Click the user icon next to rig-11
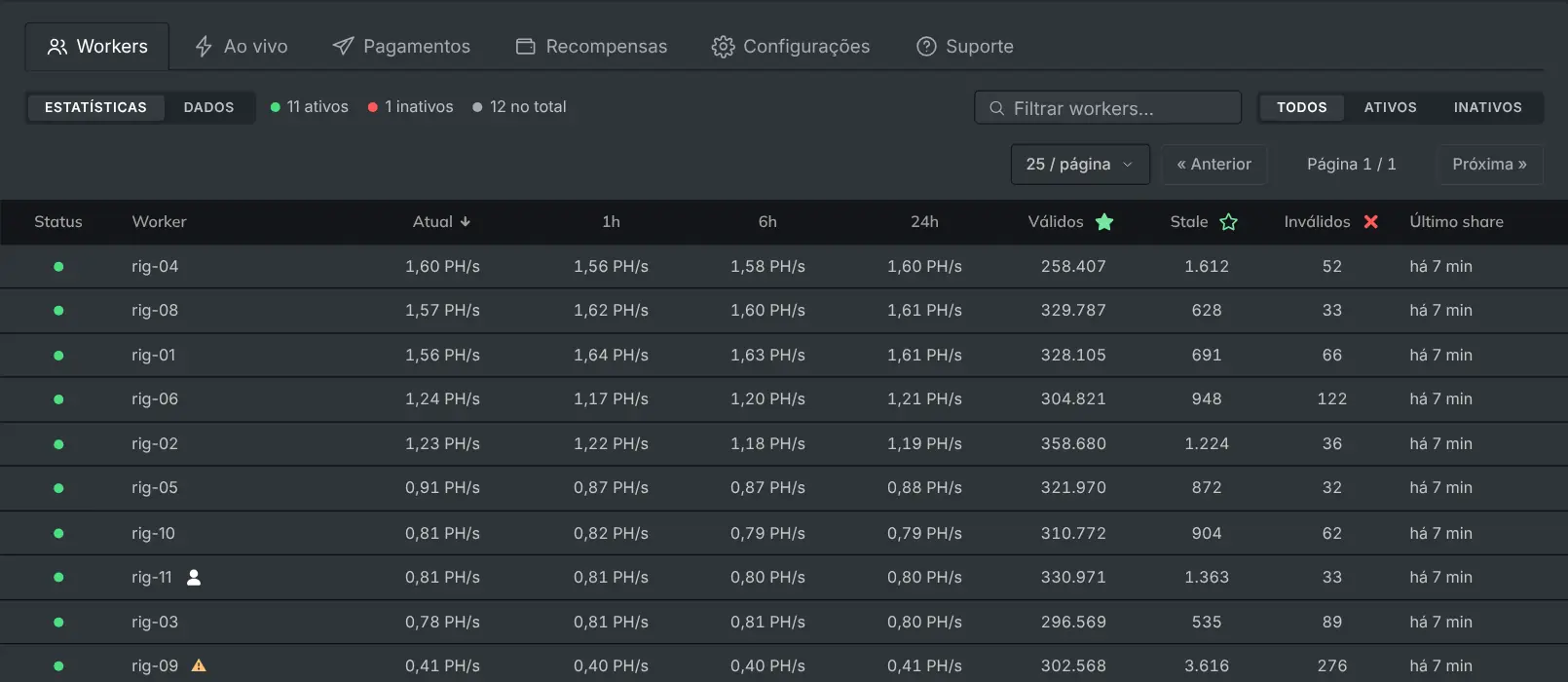This screenshot has width=1568, height=682. [x=194, y=578]
